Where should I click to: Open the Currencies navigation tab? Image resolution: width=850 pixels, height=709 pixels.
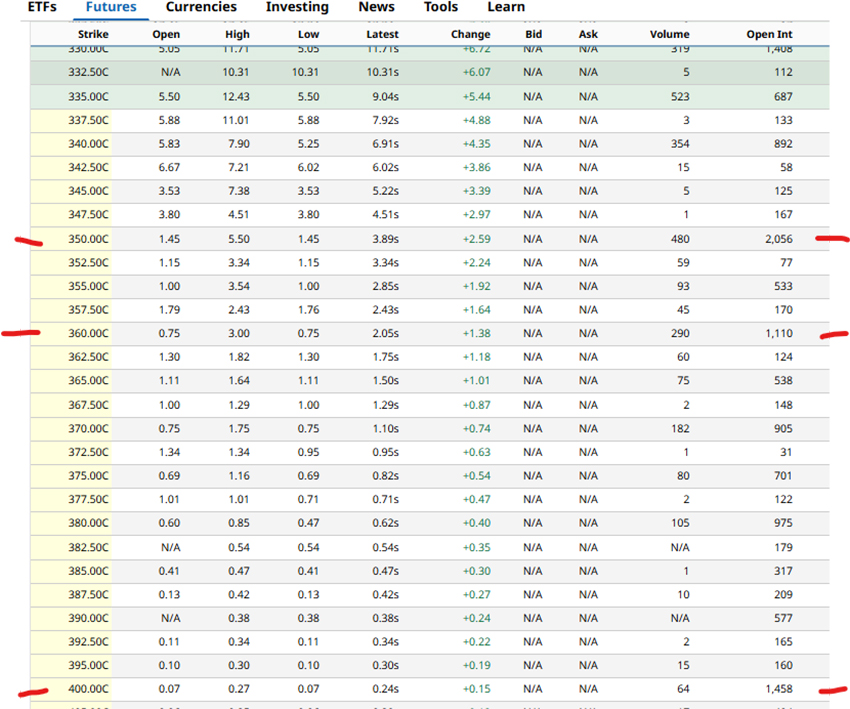(201, 7)
